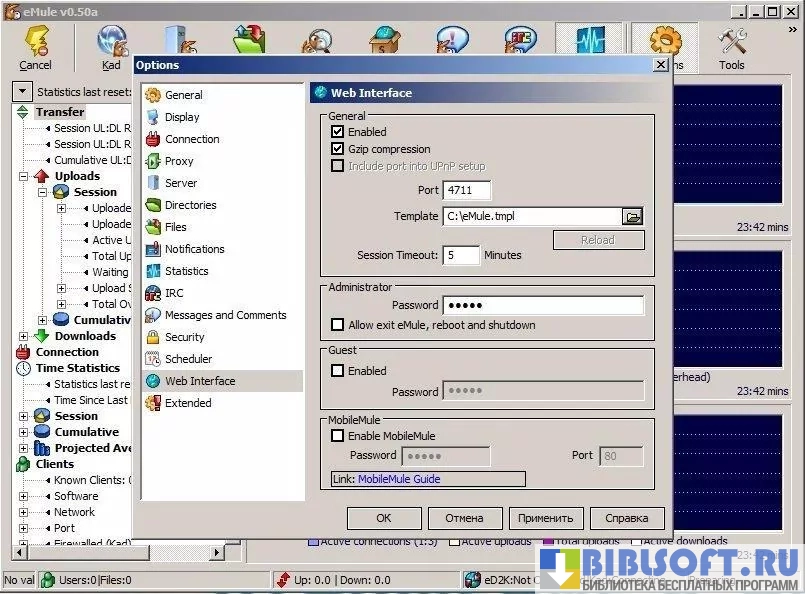805x594 pixels.
Task: Enable the Guest account checkbox
Action: [x=338, y=371]
